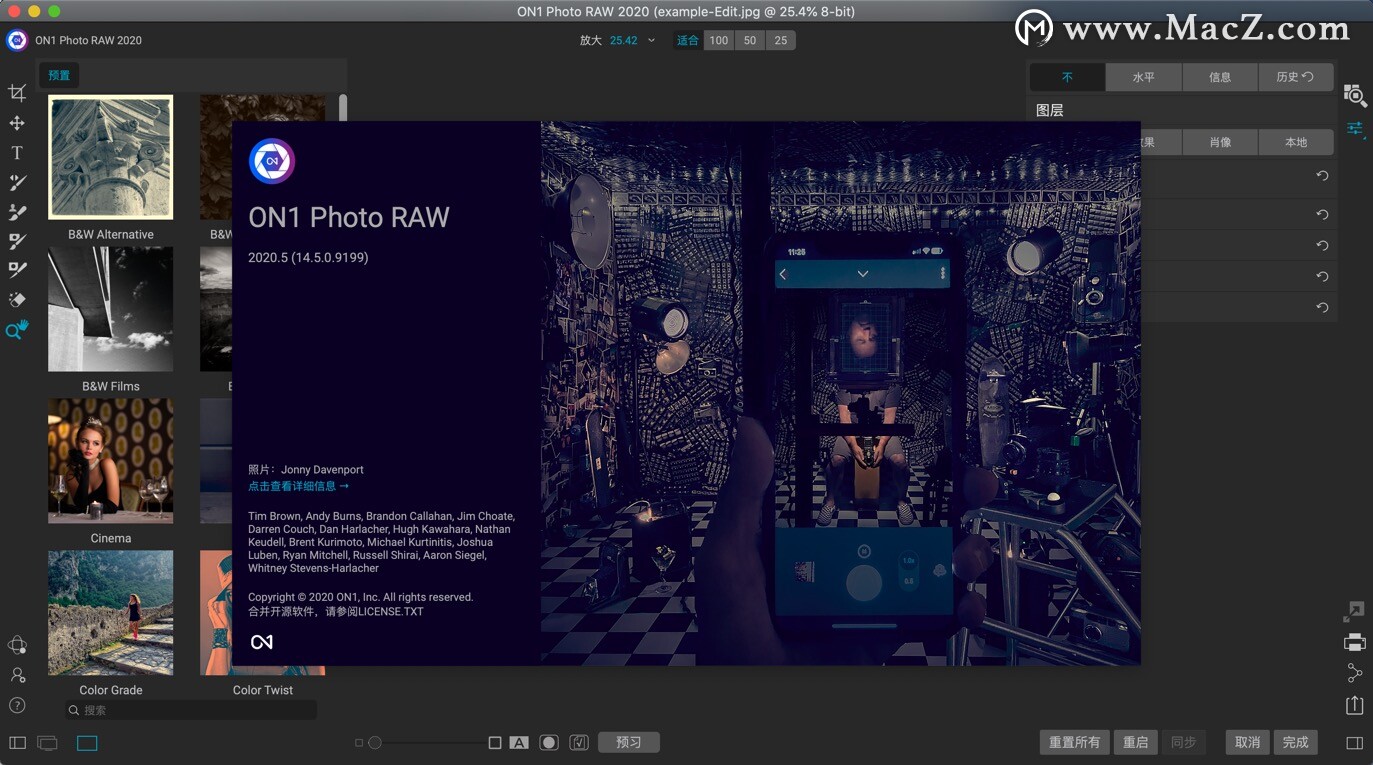Click the 搜索 preset search field
Screen dimensions: 1373x765
click(191, 710)
